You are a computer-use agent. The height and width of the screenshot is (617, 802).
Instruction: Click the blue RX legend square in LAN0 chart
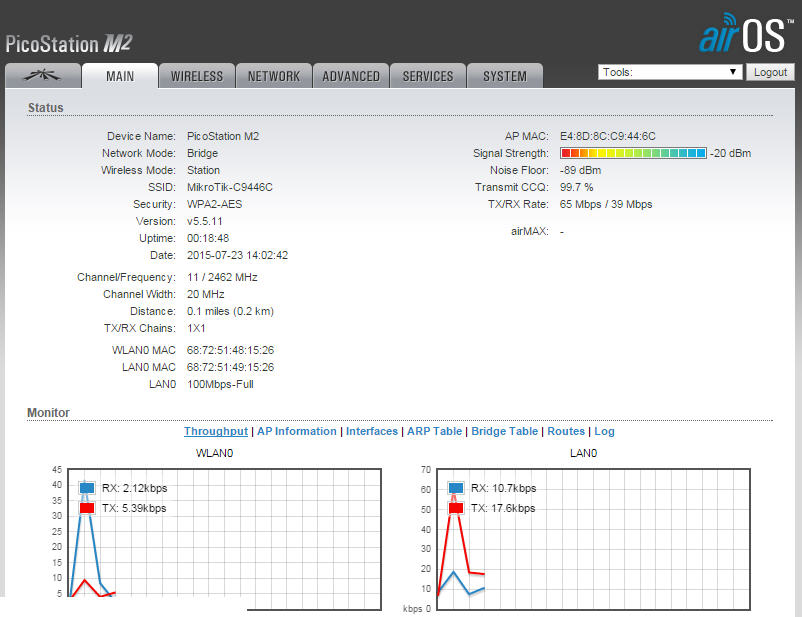pyautogui.click(x=456, y=488)
